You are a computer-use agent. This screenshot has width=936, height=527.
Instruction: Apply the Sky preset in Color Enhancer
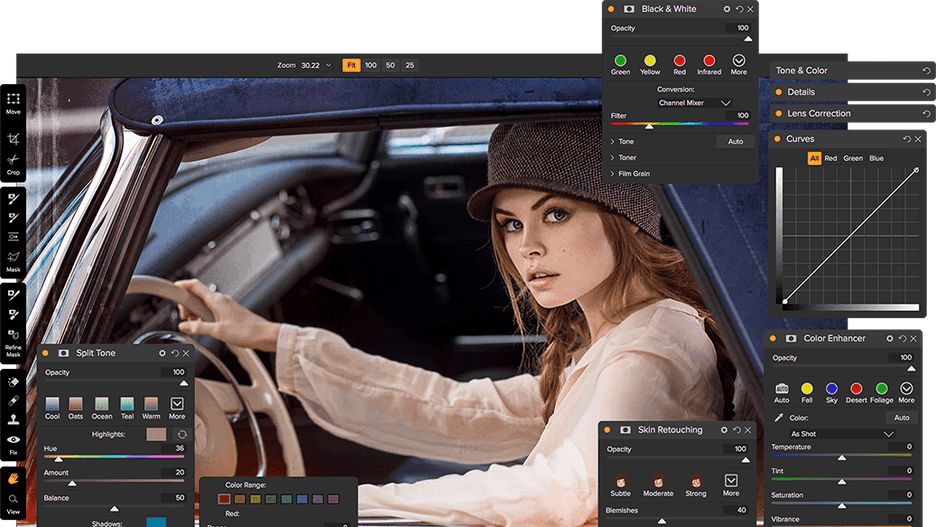pyautogui.click(x=832, y=389)
